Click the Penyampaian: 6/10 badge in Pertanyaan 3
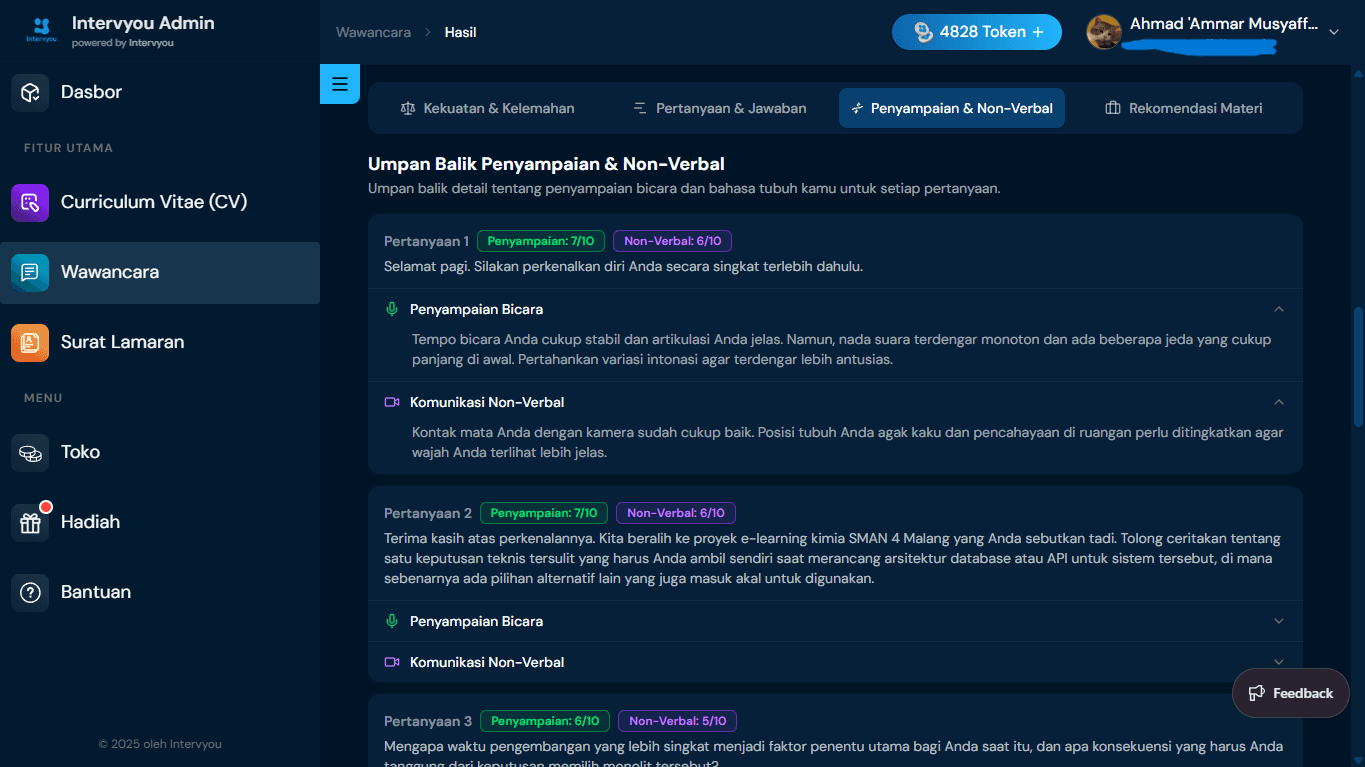Screen dimensions: 1365x767 (545, 721)
